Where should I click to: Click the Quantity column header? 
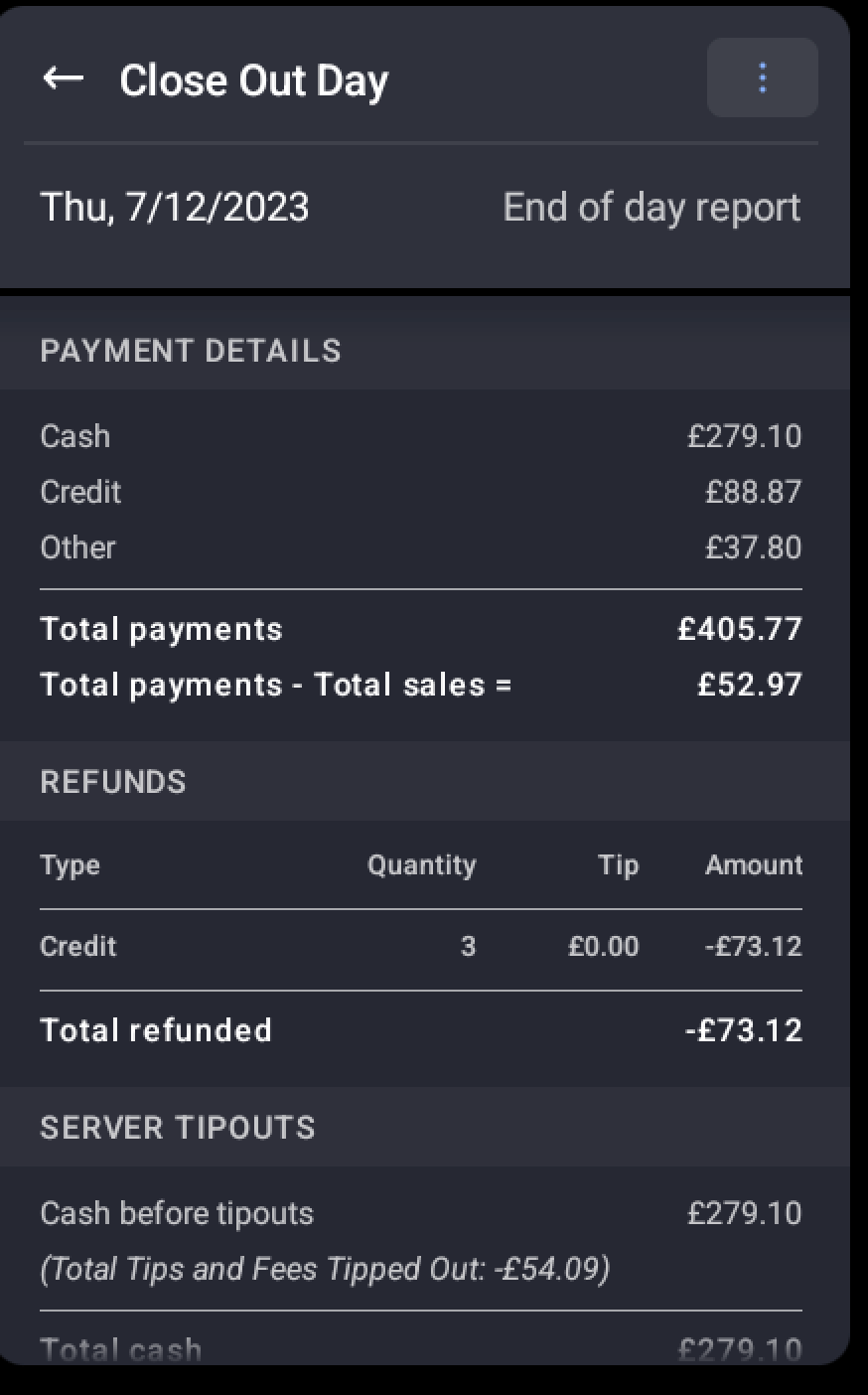click(421, 865)
